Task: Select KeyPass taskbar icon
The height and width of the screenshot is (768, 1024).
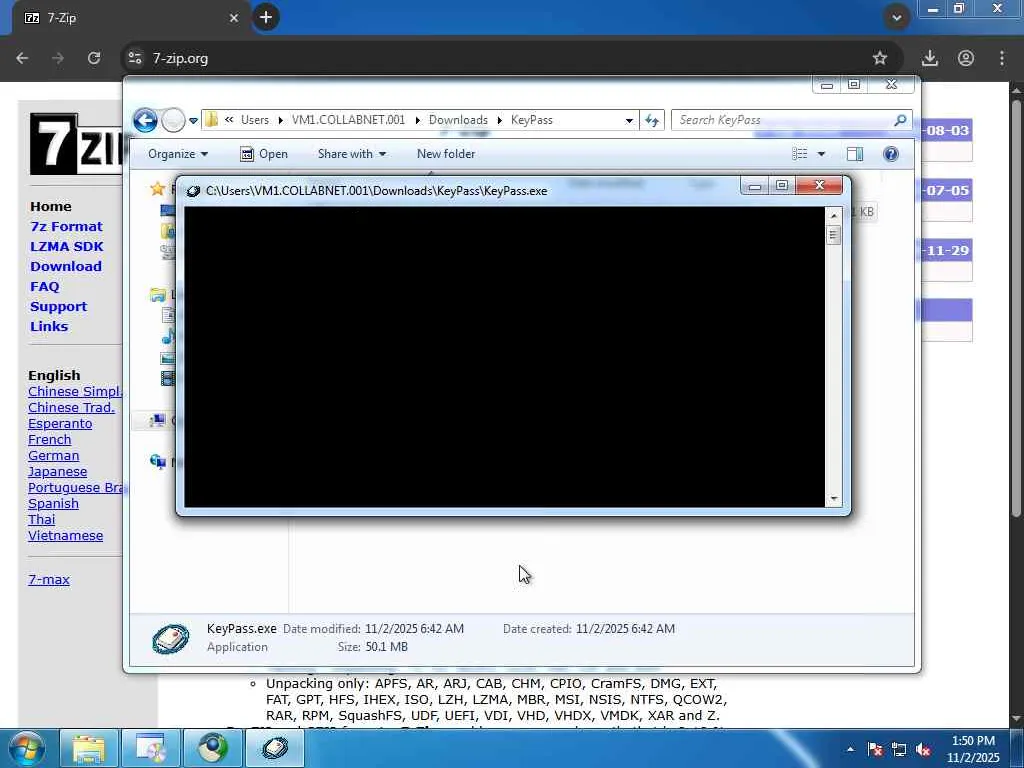Action: [x=275, y=748]
